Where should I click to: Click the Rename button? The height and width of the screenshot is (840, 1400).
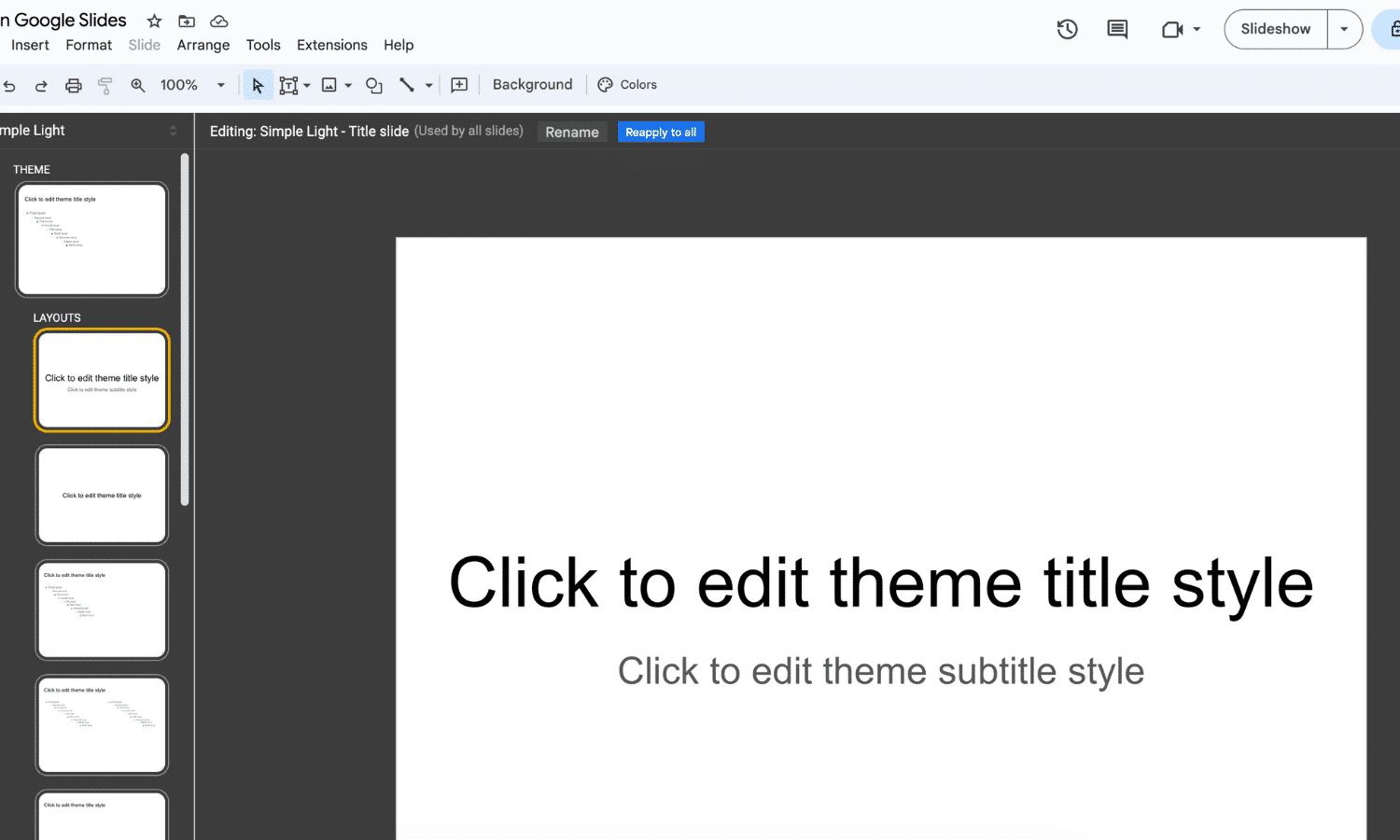572,132
